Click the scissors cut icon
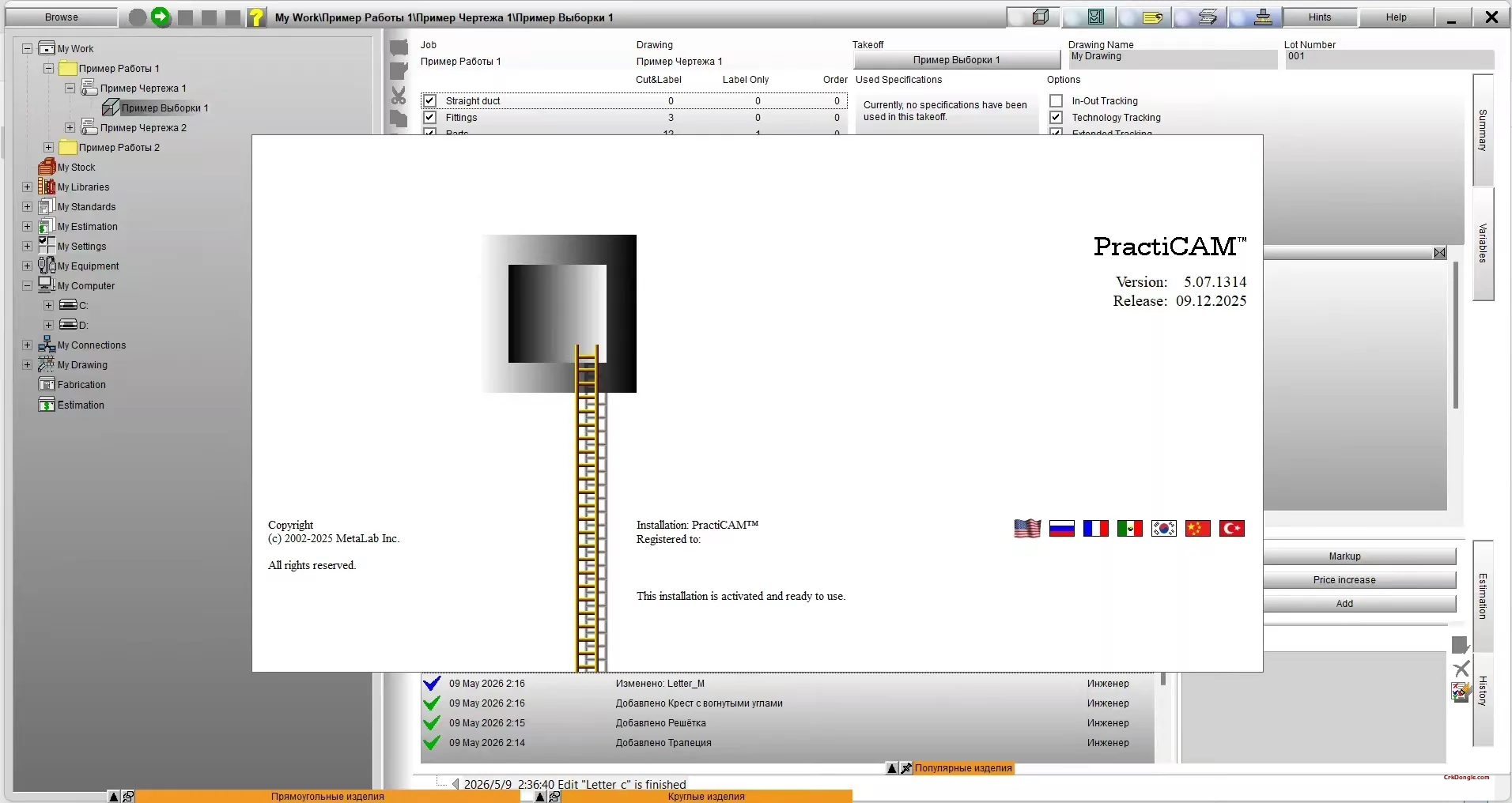The height and width of the screenshot is (803, 1512). point(399,96)
